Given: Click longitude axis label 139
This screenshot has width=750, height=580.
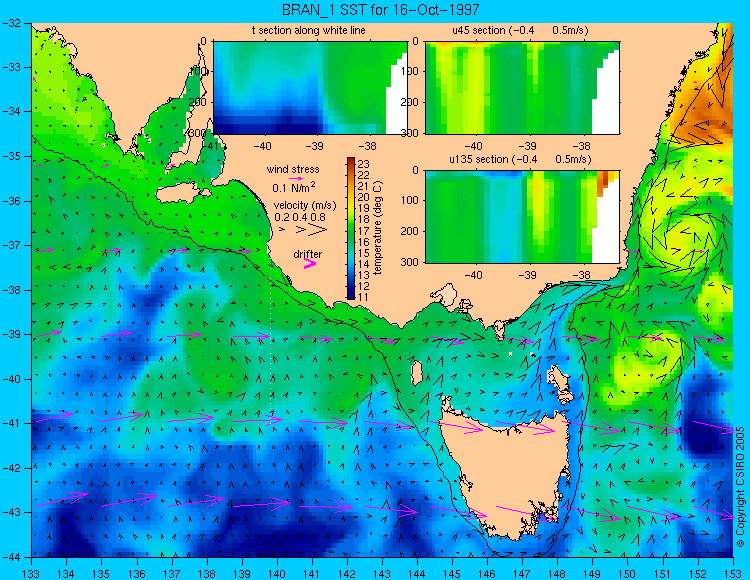Looking at the screenshot, I should pyautogui.click(x=242, y=574).
